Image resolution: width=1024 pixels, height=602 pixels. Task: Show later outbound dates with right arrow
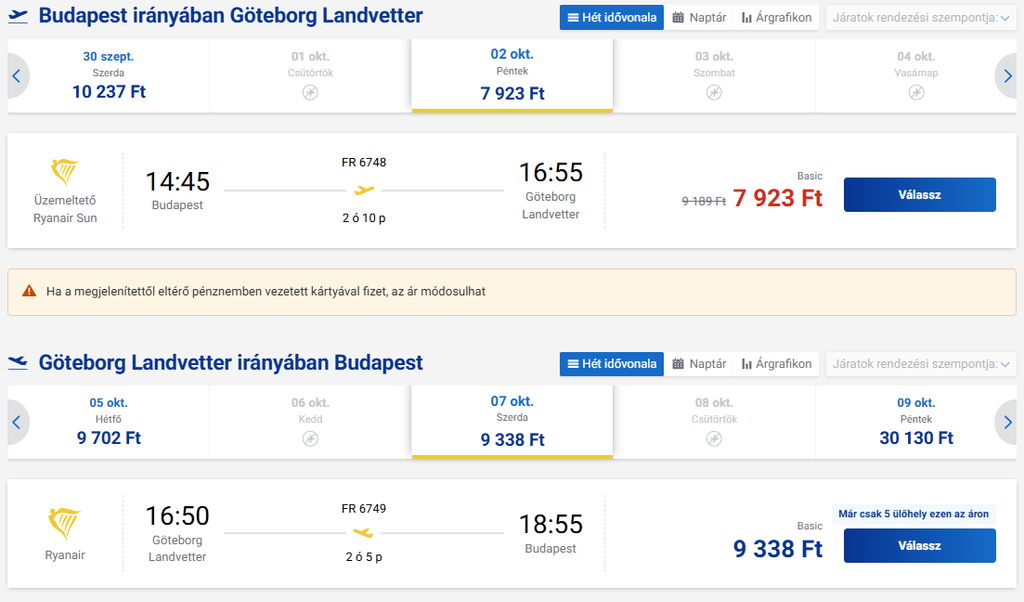pyautogui.click(x=1008, y=76)
